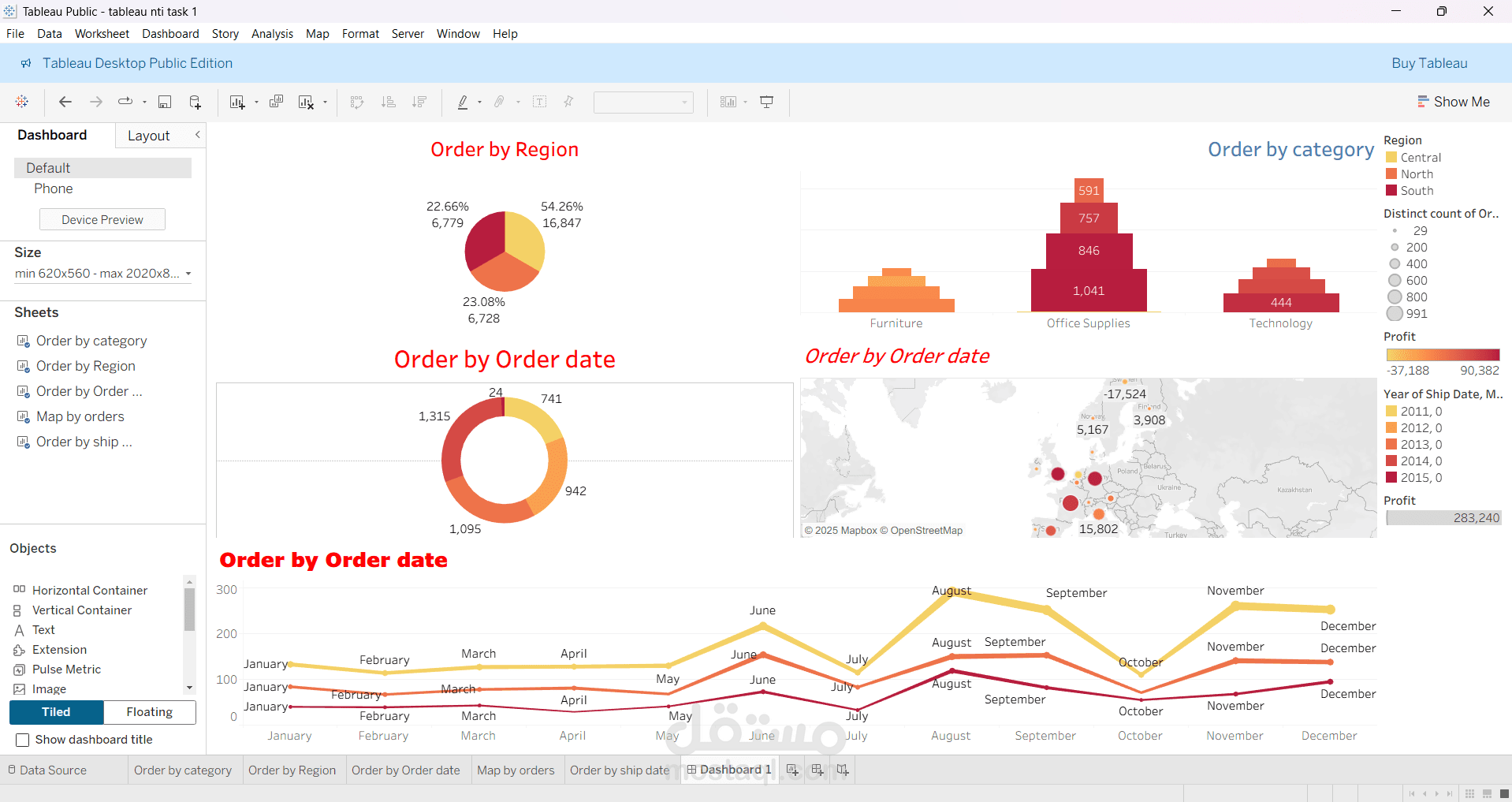Click the Buy Tableau link
This screenshot has height=802, width=1512.
tap(1429, 63)
